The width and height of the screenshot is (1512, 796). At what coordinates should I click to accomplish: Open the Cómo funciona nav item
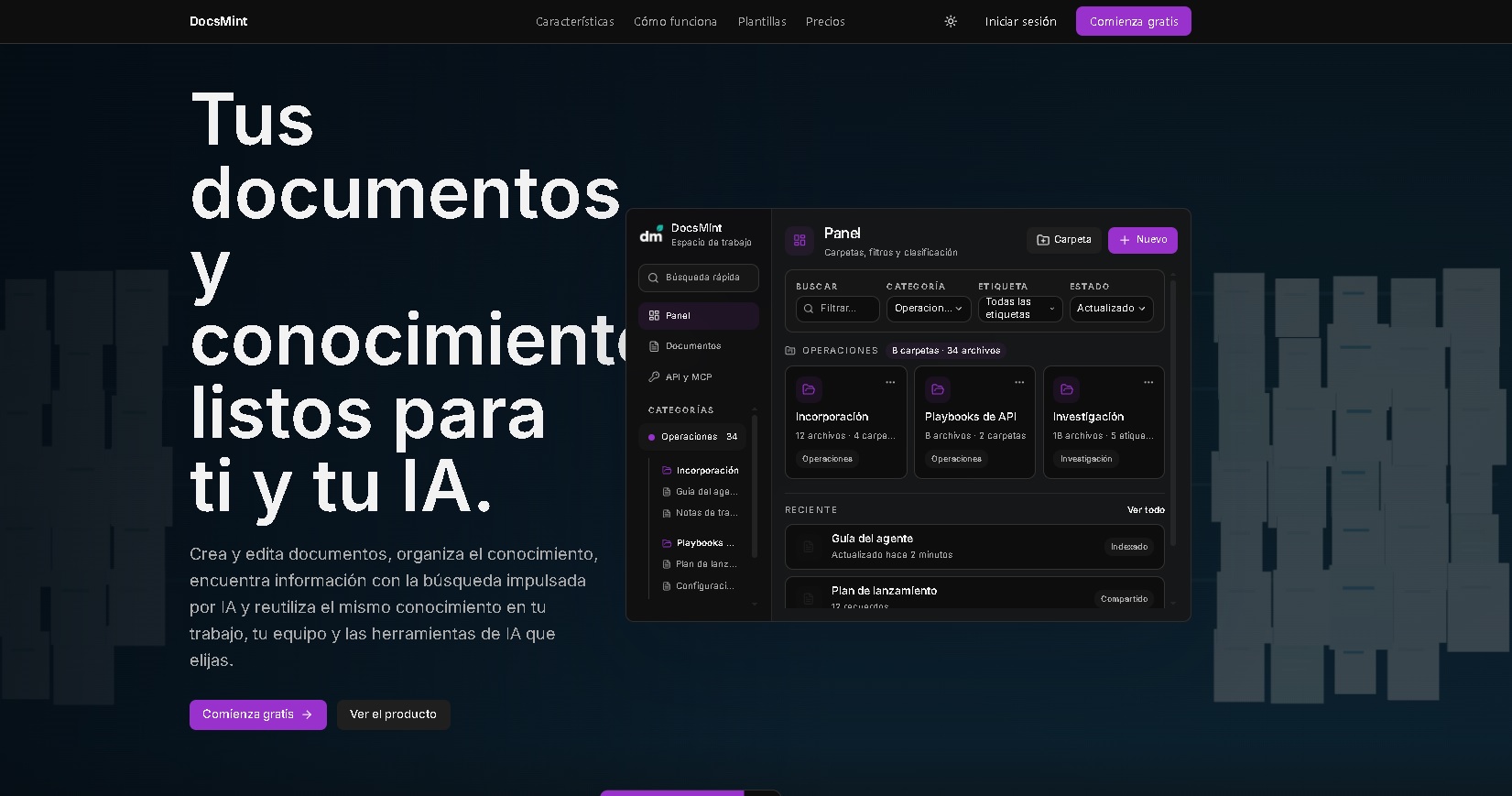(675, 21)
